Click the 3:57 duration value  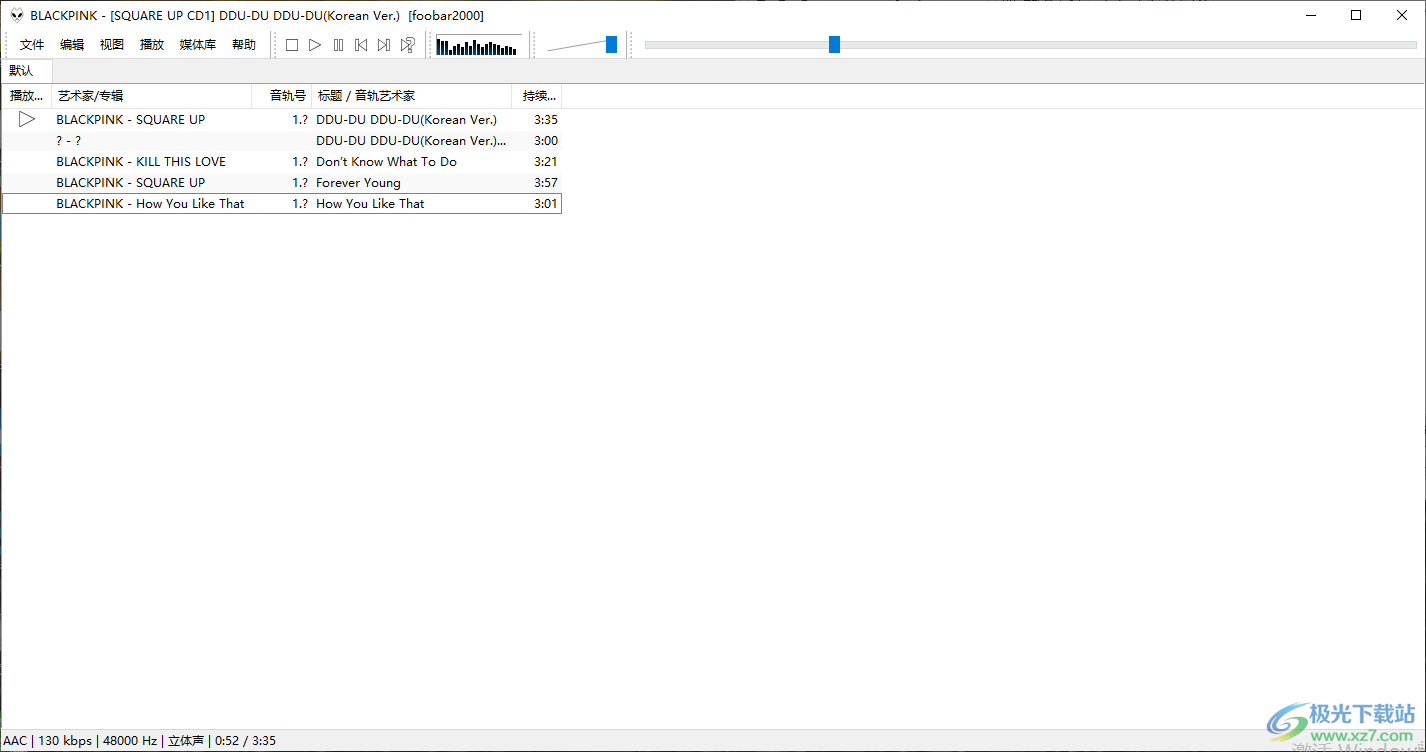point(546,182)
